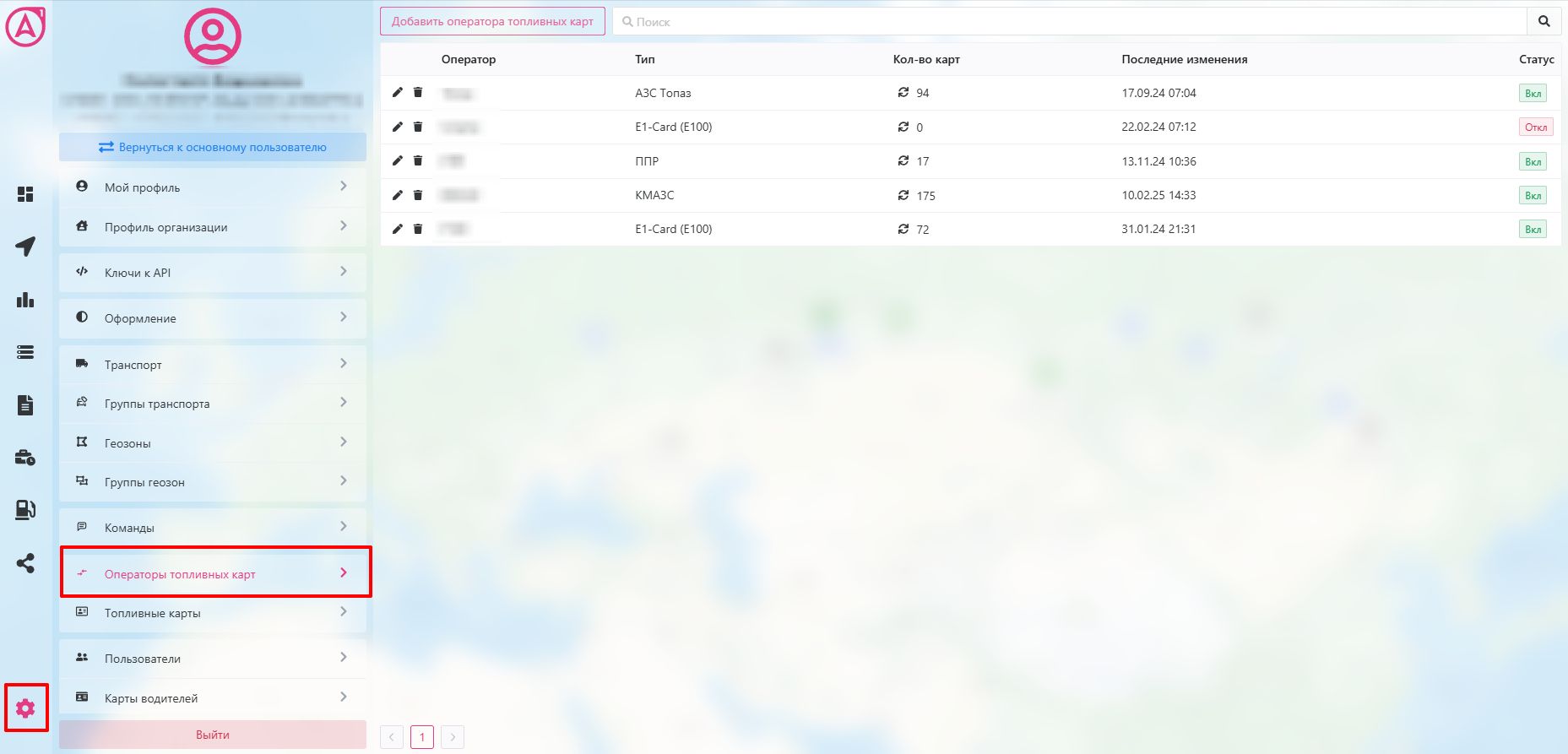Open Операторы топливных карт menu item

pyautogui.click(x=213, y=573)
